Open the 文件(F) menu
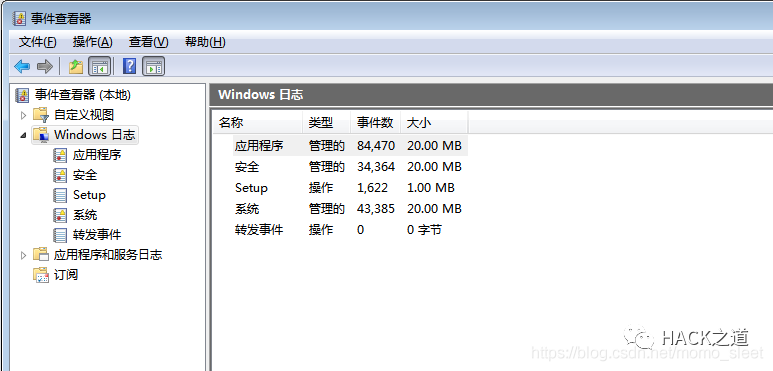 point(37,42)
